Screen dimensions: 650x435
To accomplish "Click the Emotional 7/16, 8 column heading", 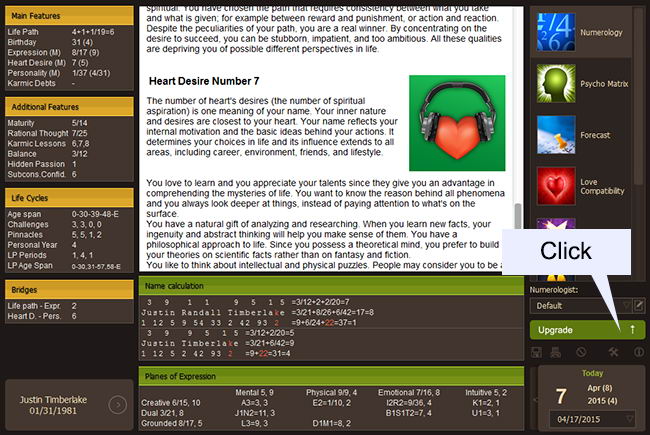I will 409,392.
